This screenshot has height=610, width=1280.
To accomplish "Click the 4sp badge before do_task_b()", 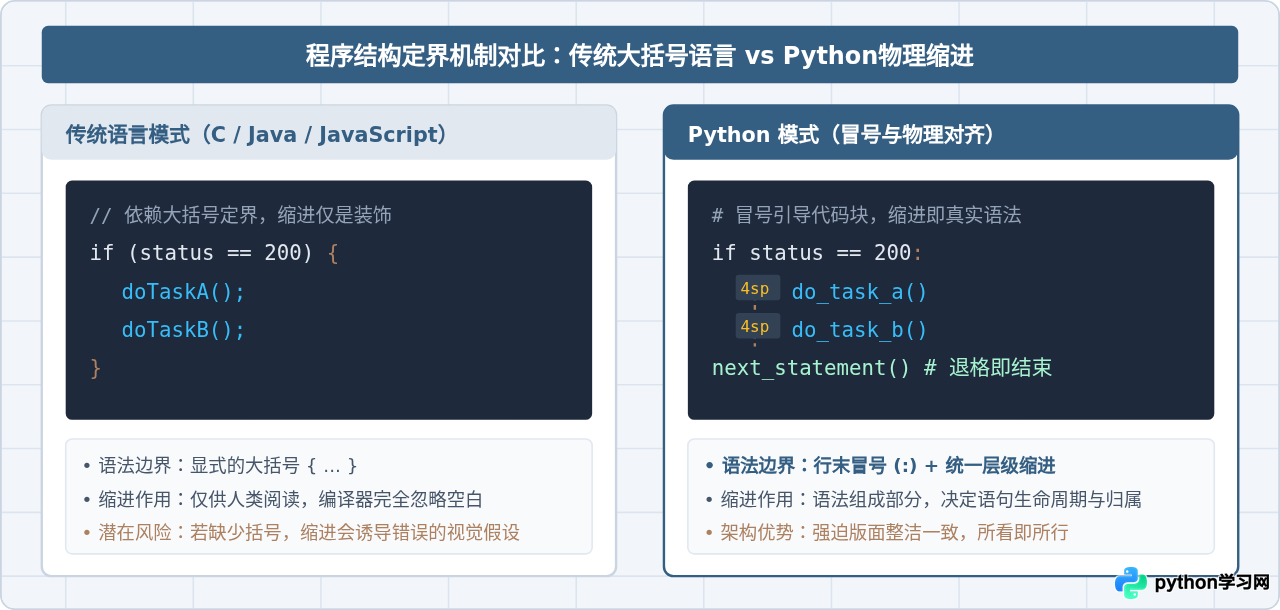I will 757,326.
